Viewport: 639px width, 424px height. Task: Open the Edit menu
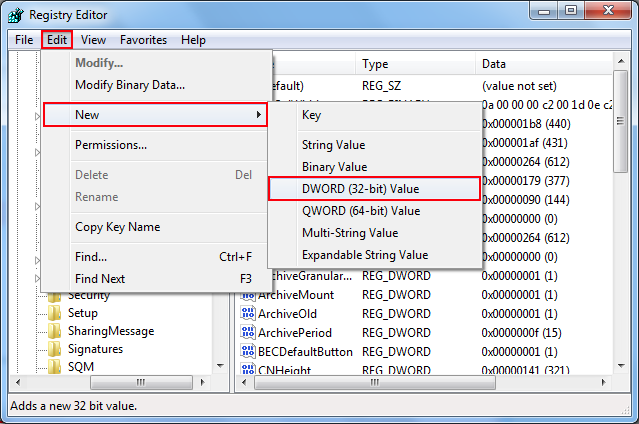coord(57,40)
